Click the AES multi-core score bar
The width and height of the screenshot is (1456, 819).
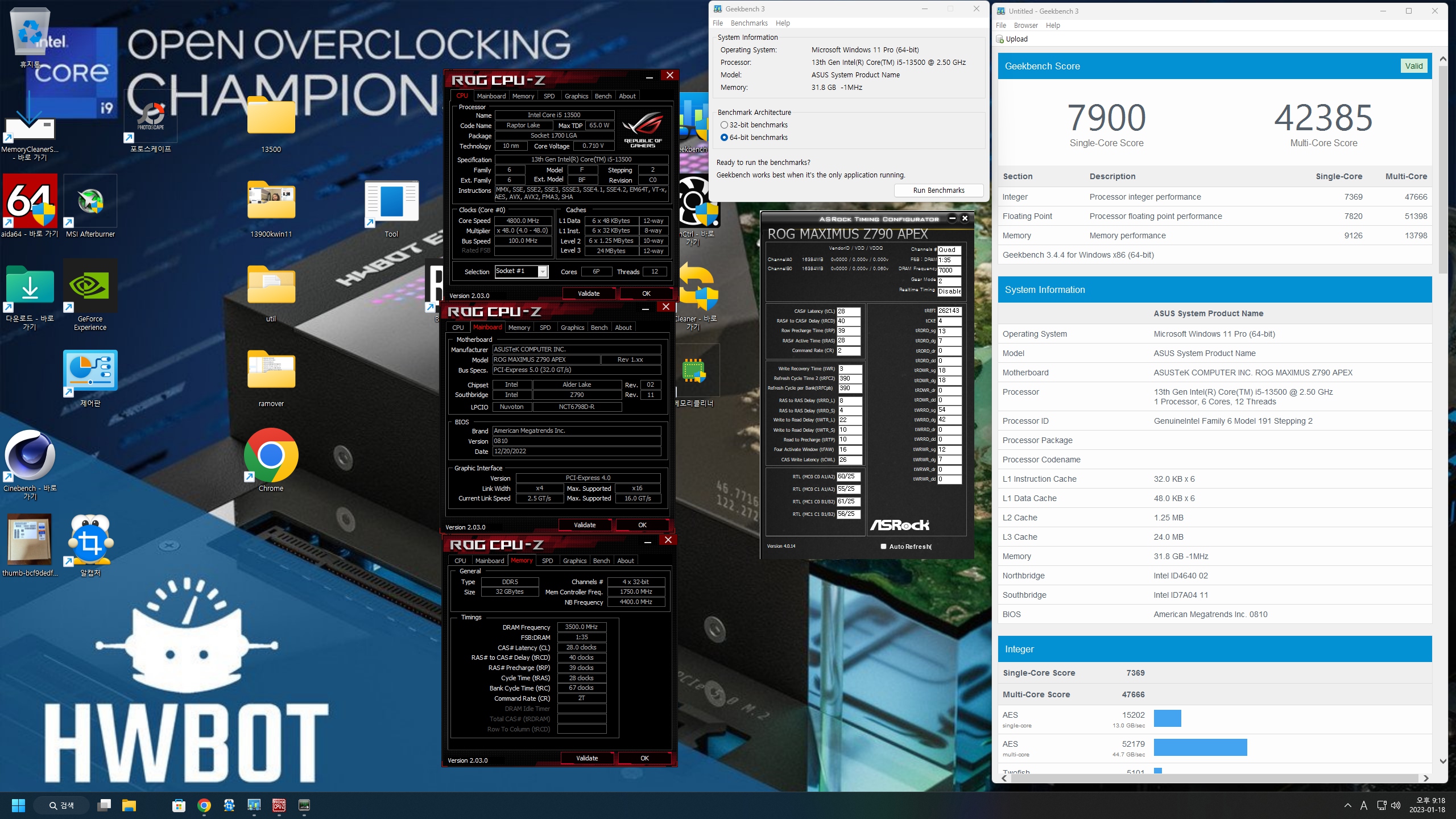(1200, 747)
